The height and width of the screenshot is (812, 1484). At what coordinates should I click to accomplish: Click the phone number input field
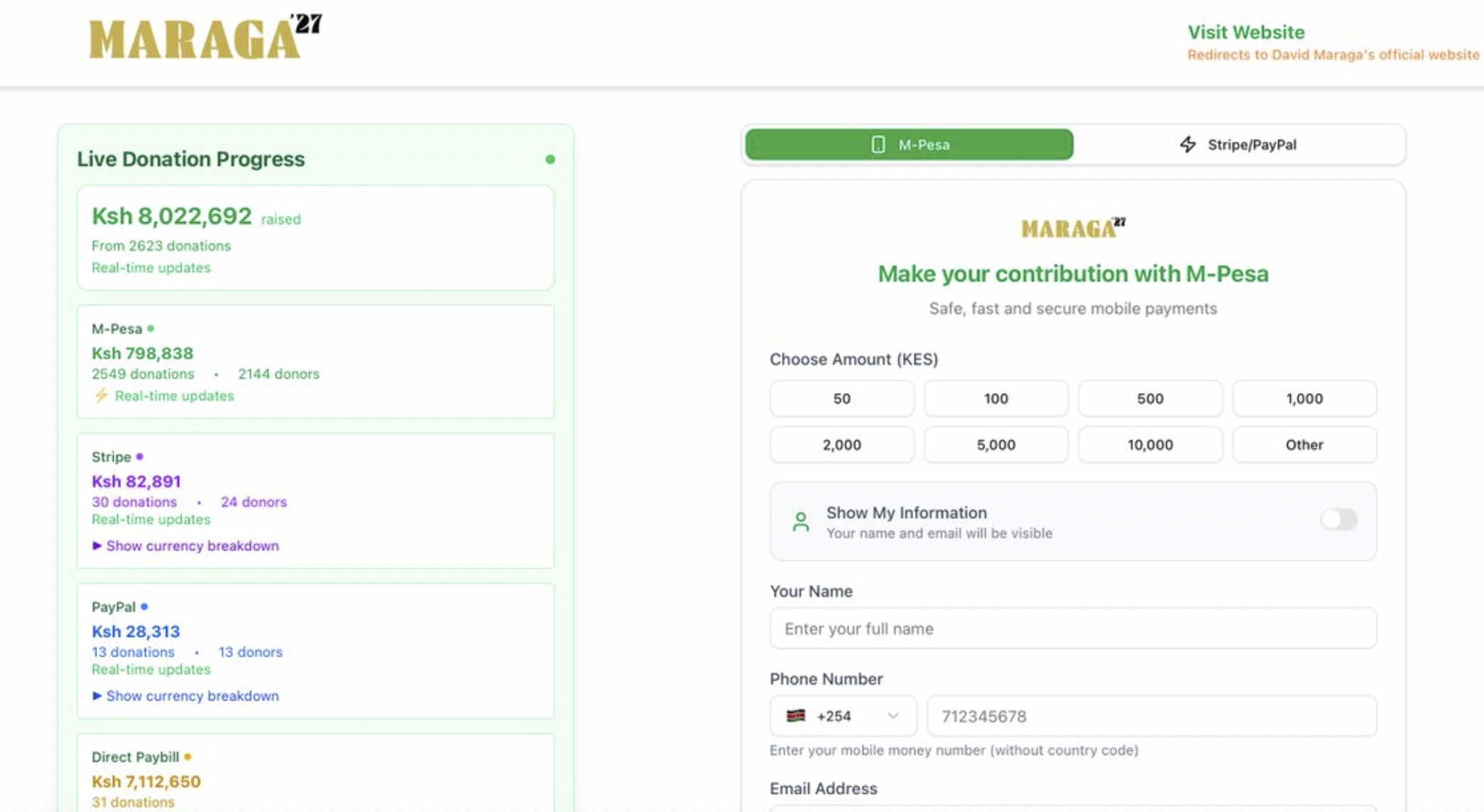click(x=1150, y=716)
